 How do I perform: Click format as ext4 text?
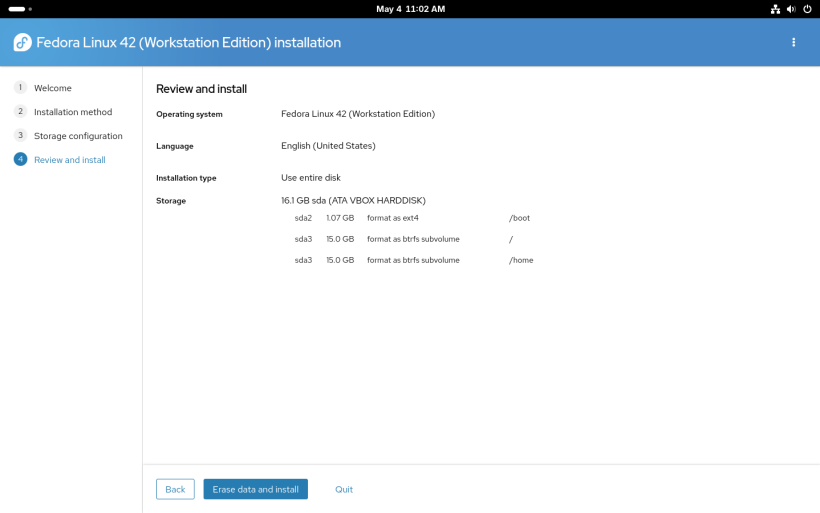coord(393,218)
